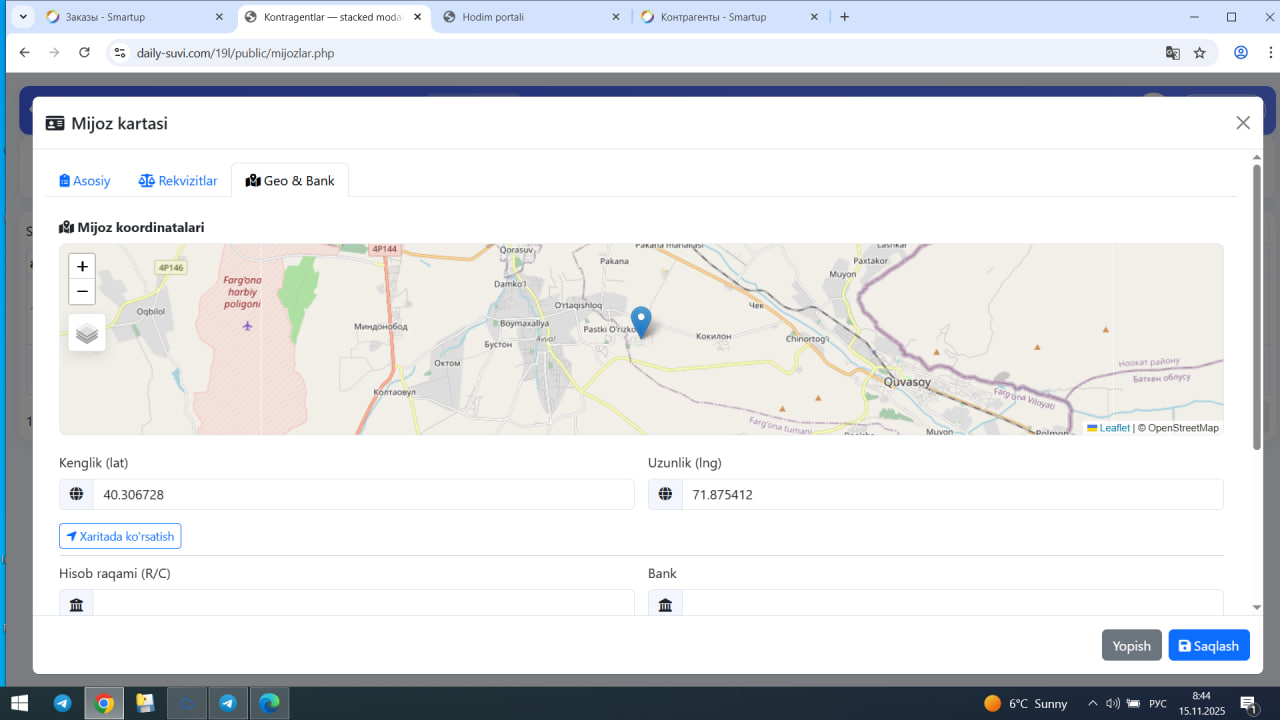The height and width of the screenshot is (720, 1280).
Task: Show hidden system tray icons
Action: click(1093, 703)
